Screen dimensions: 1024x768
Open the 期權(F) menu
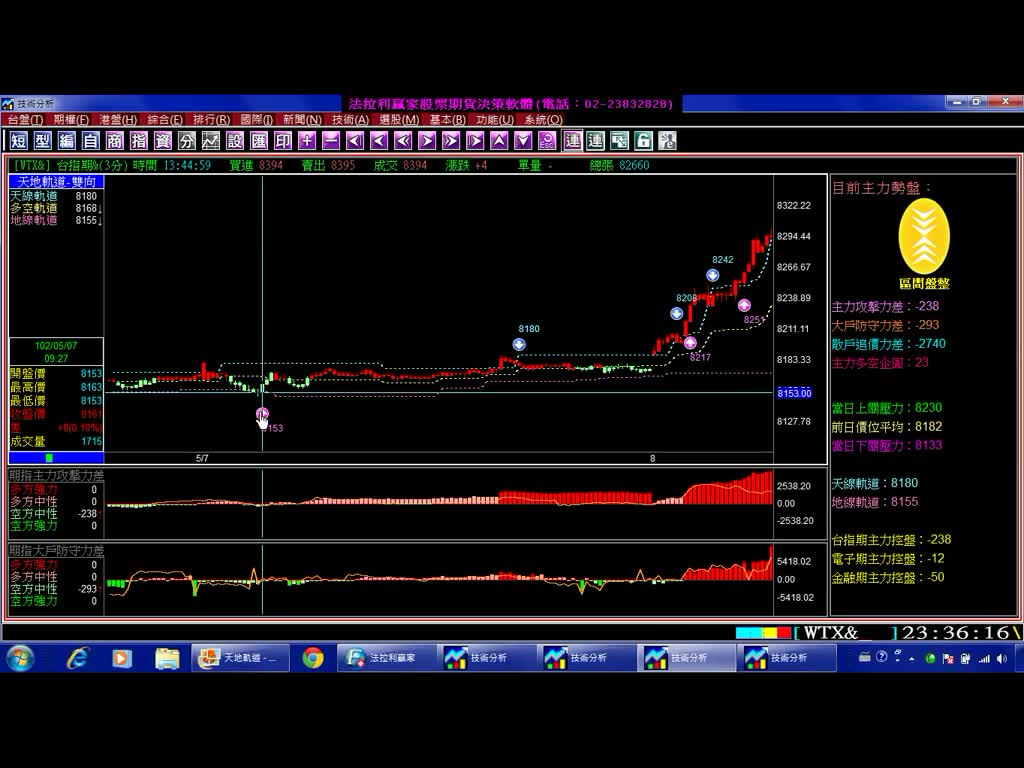click(71, 120)
